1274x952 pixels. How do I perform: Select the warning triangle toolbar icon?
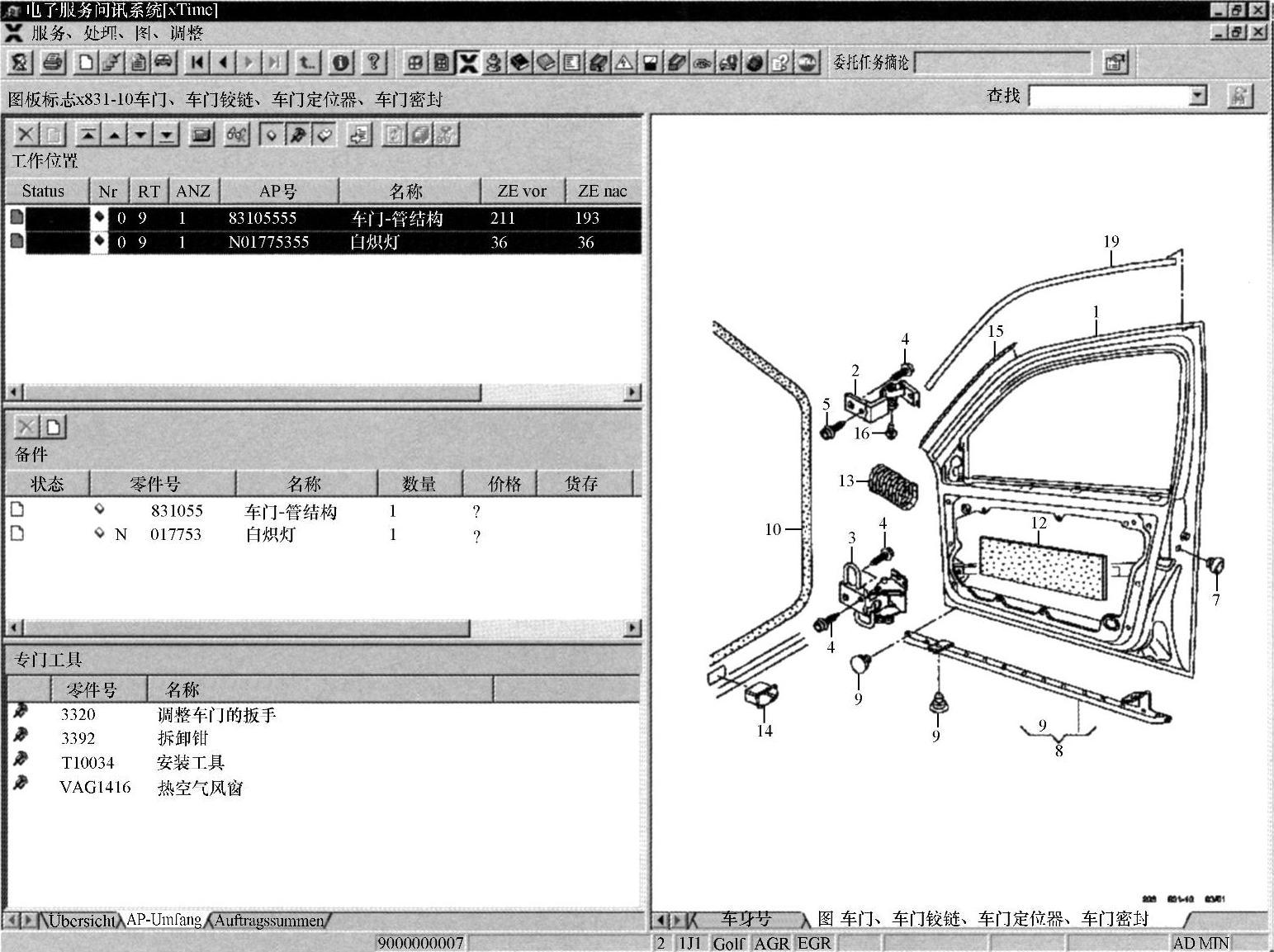[624, 63]
